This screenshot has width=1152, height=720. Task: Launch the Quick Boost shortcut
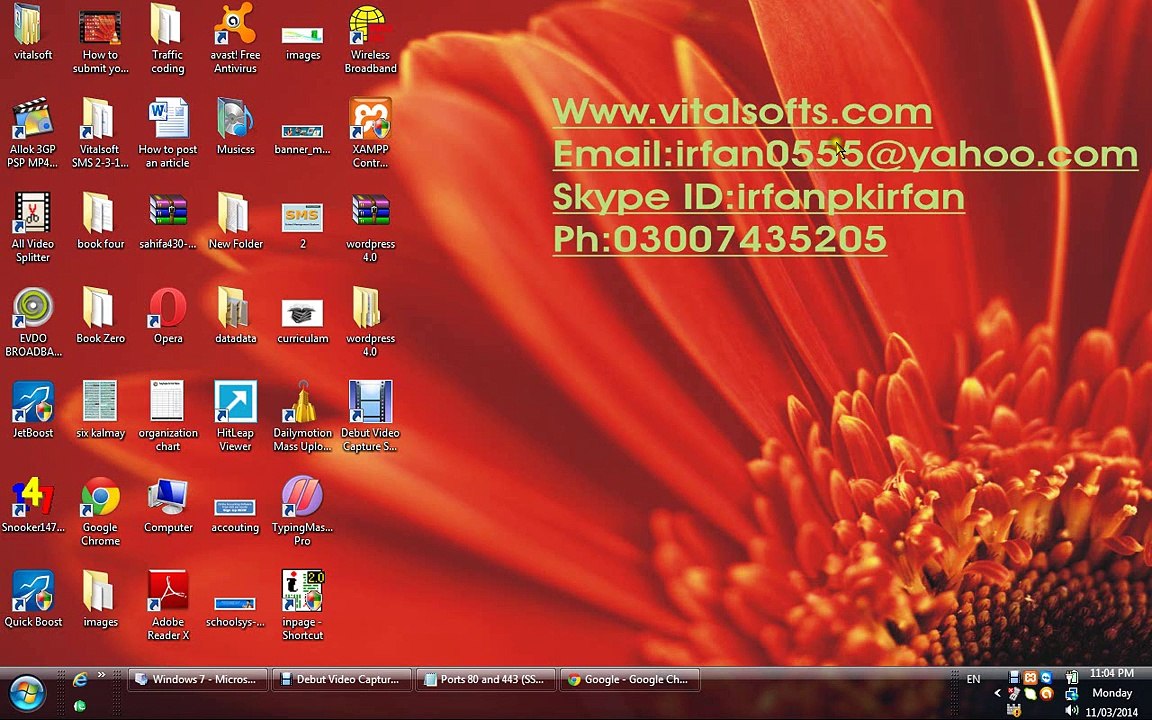[x=32, y=600]
